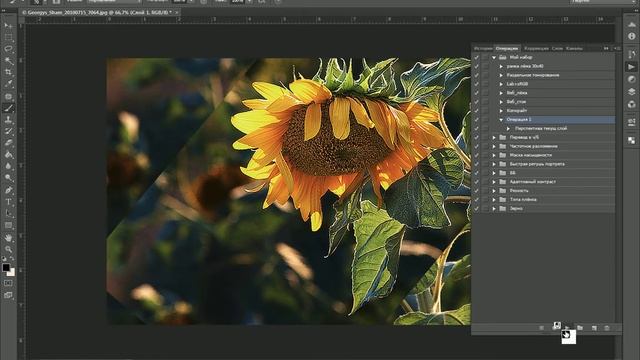Switch to the История tab
Screen dimensions: 640x360
[483, 49]
